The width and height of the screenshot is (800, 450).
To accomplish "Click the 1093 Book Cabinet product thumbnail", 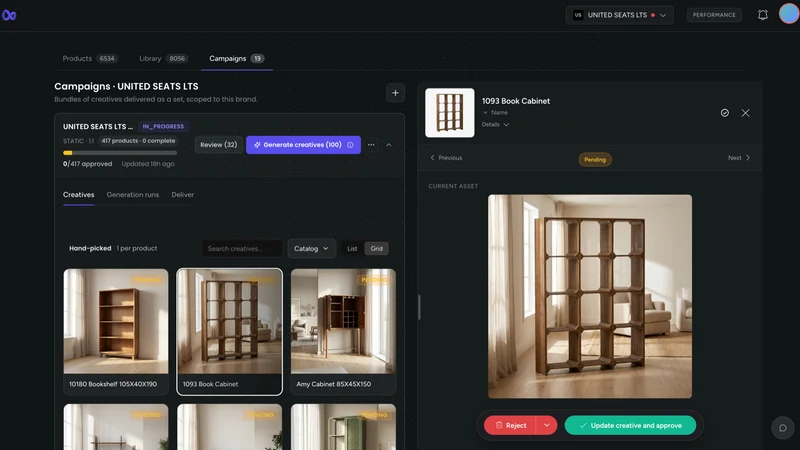I will coord(449,113).
